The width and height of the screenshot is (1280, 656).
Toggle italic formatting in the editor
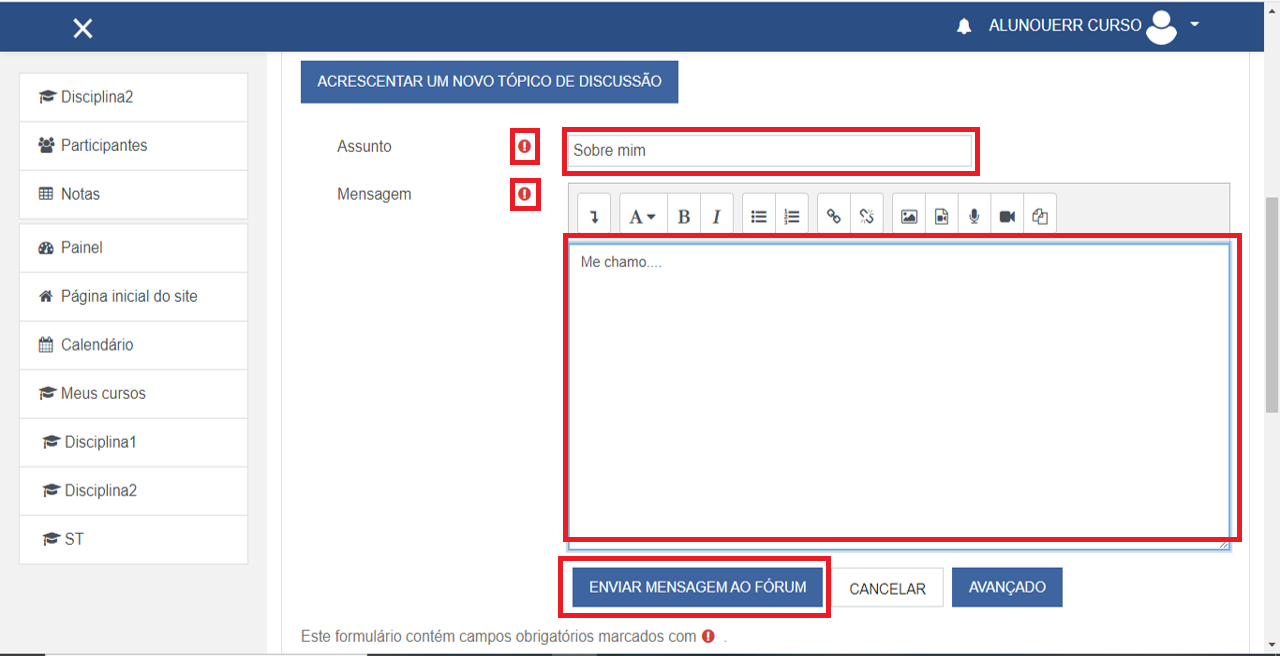(x=716, y=216)
